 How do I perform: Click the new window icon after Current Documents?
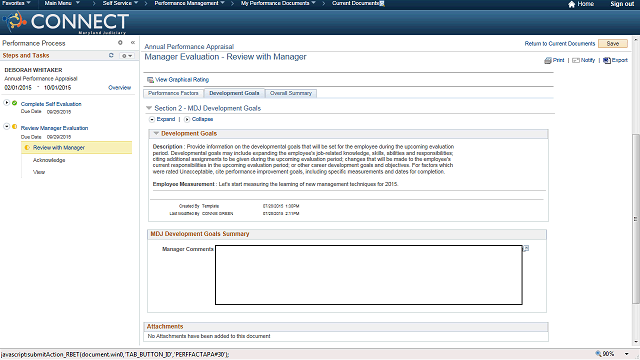tap(382, 3)
